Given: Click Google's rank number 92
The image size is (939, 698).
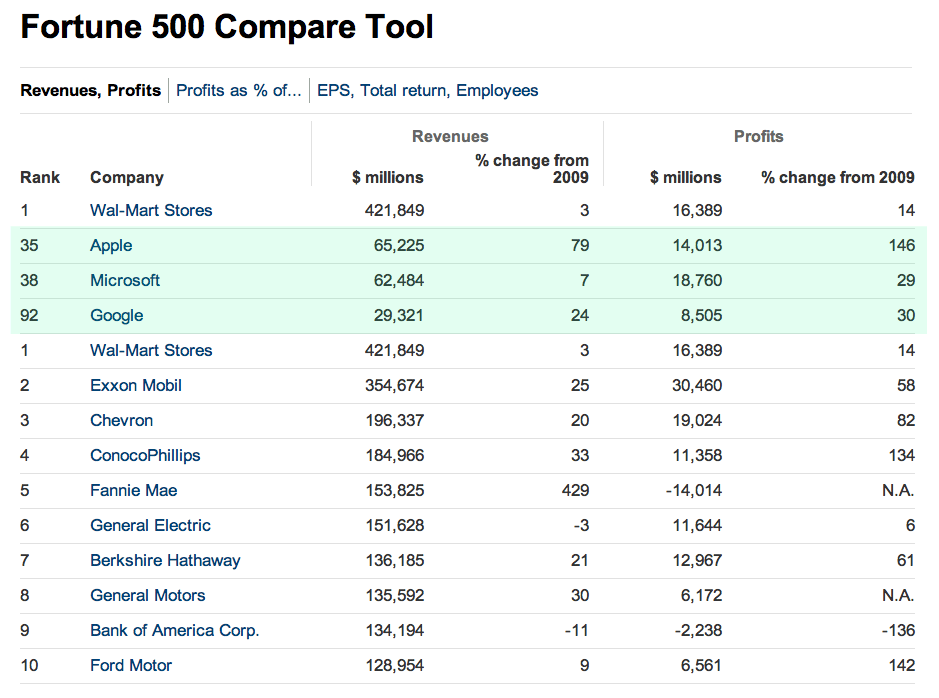Looking at the screenshot, I should 29,315.
